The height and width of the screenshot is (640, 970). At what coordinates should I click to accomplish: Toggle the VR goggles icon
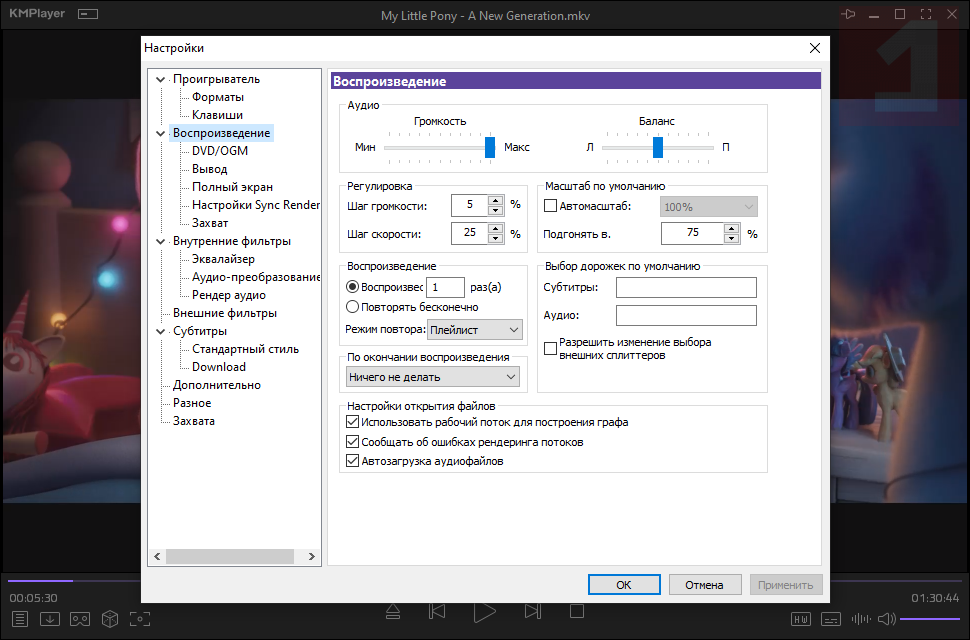pyautogui.click(x=80, y=618)
